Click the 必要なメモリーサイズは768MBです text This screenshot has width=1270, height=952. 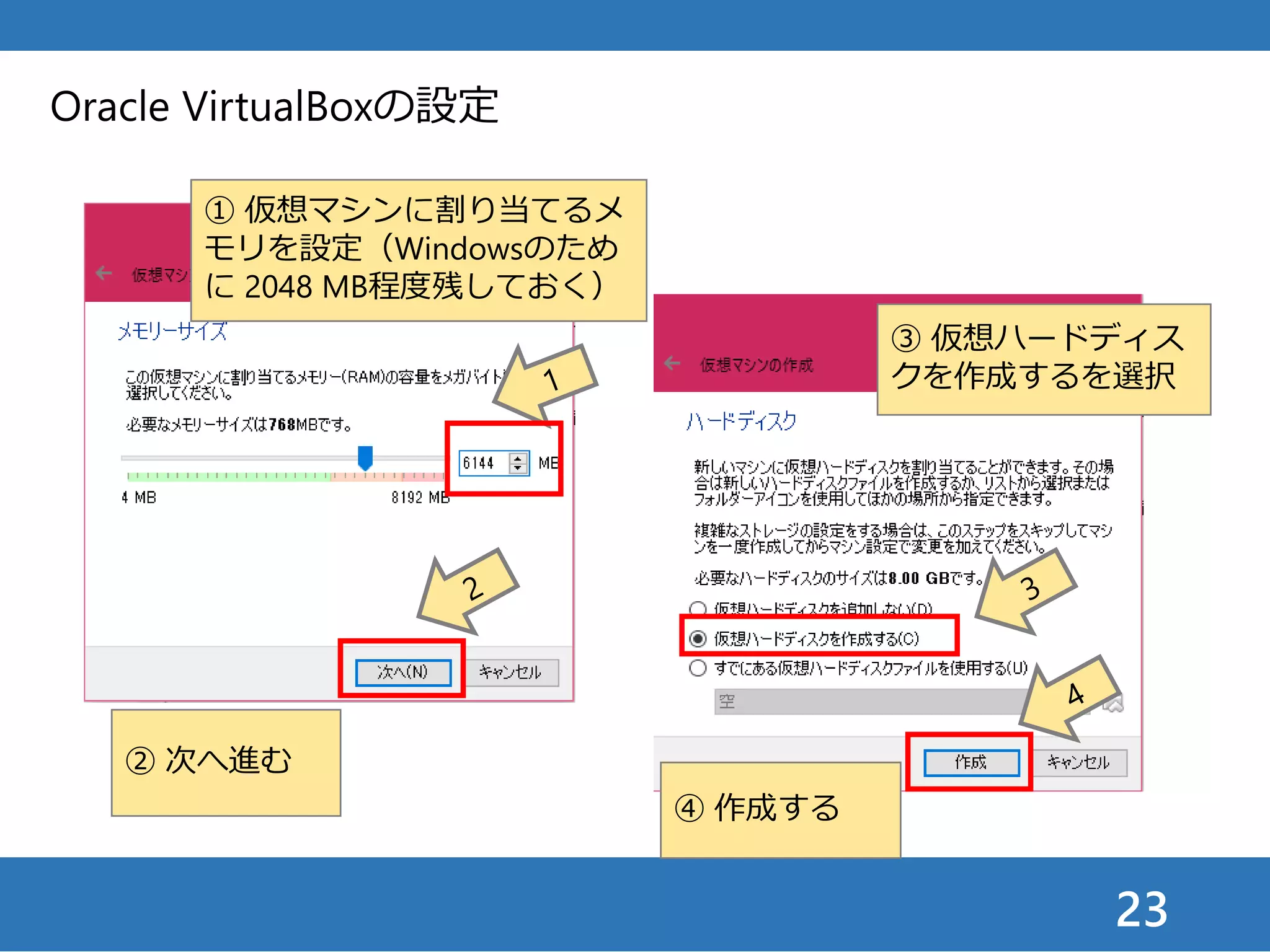tap(239, 425)
